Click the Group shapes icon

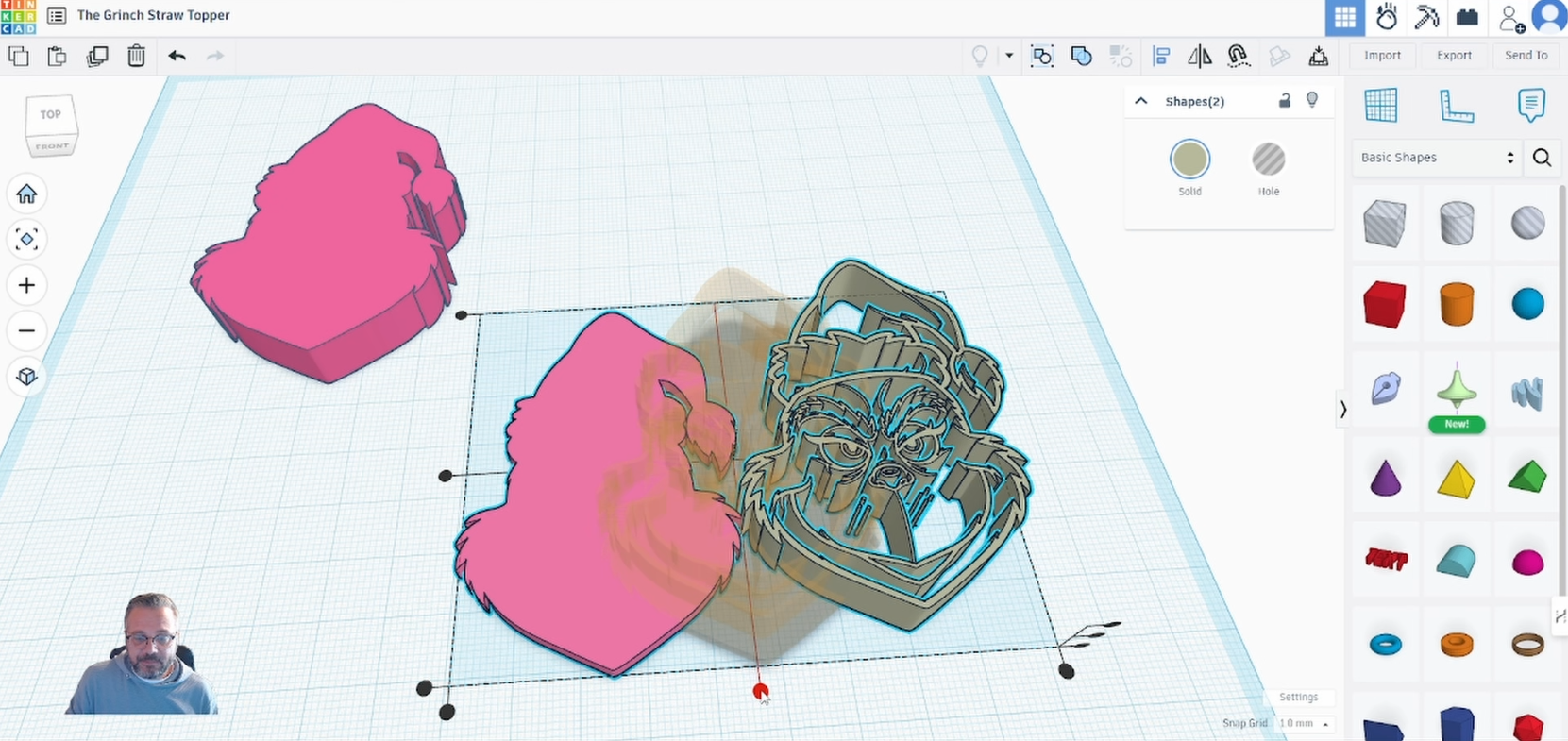[1042, 57]
